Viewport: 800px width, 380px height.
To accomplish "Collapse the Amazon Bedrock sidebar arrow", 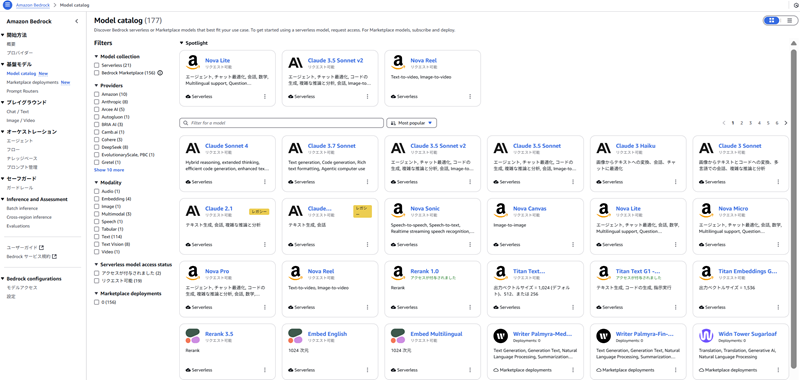I will click(x=77, y=21).
